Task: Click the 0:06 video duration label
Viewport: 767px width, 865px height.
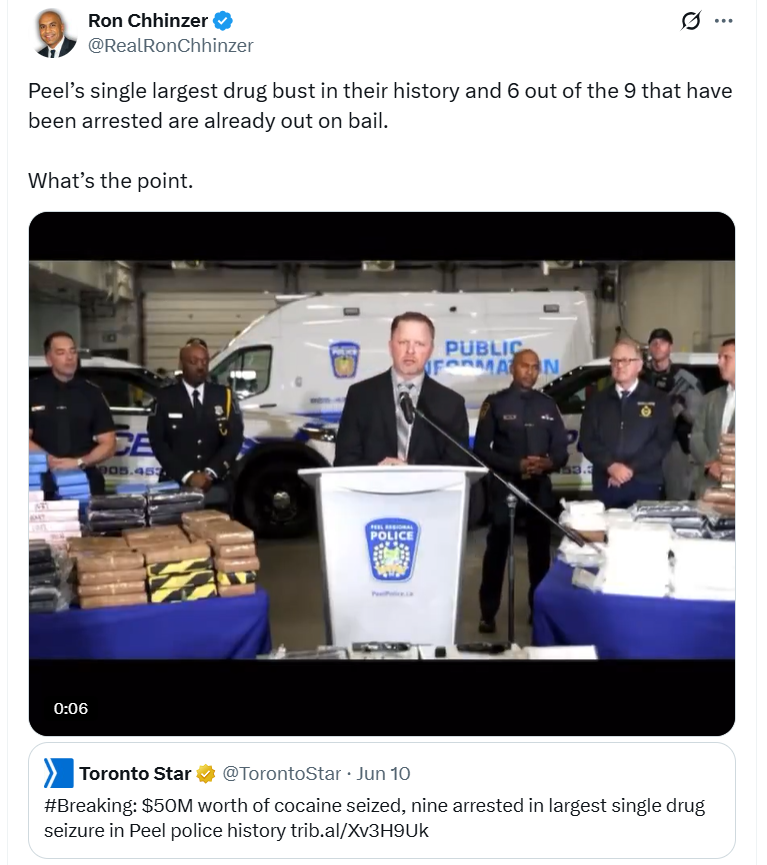Action: [71, 708]
